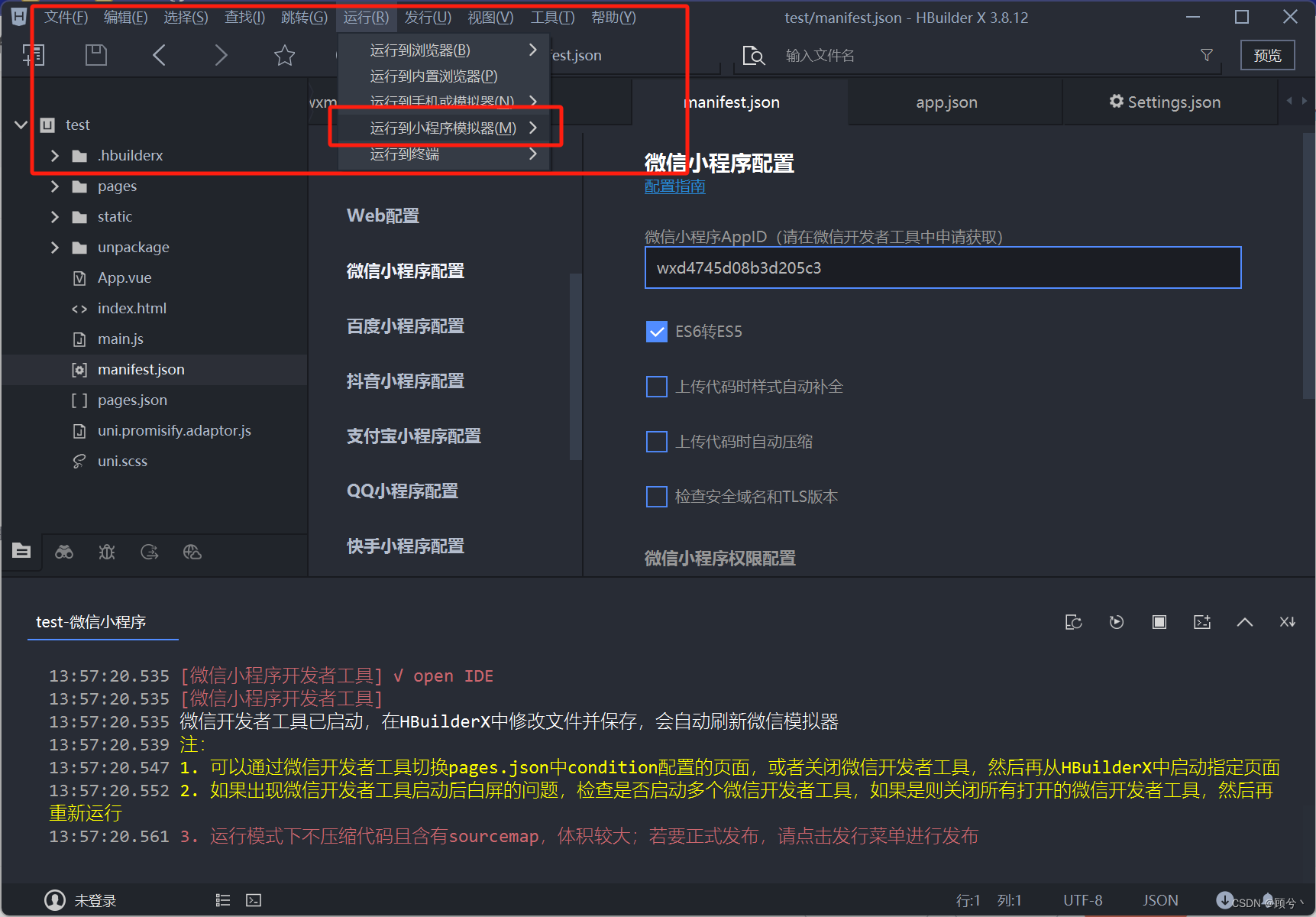Open the 视图(V) menu
Screen dimensions: 1316x917
click(490, 17)
